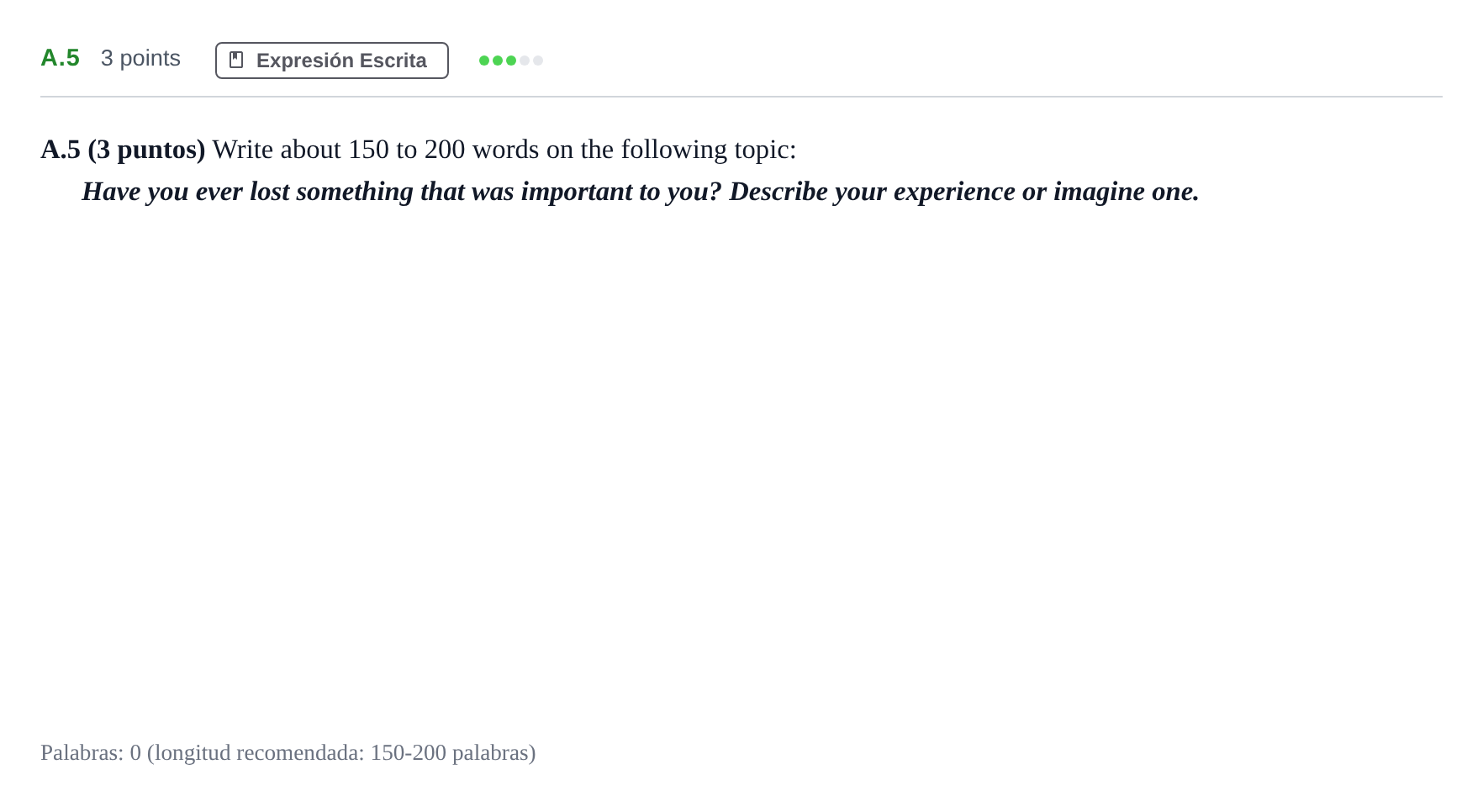This screenshot has width=1483, height=812.
Task: Select the first green difficulty dot
Action: point(484,61)
